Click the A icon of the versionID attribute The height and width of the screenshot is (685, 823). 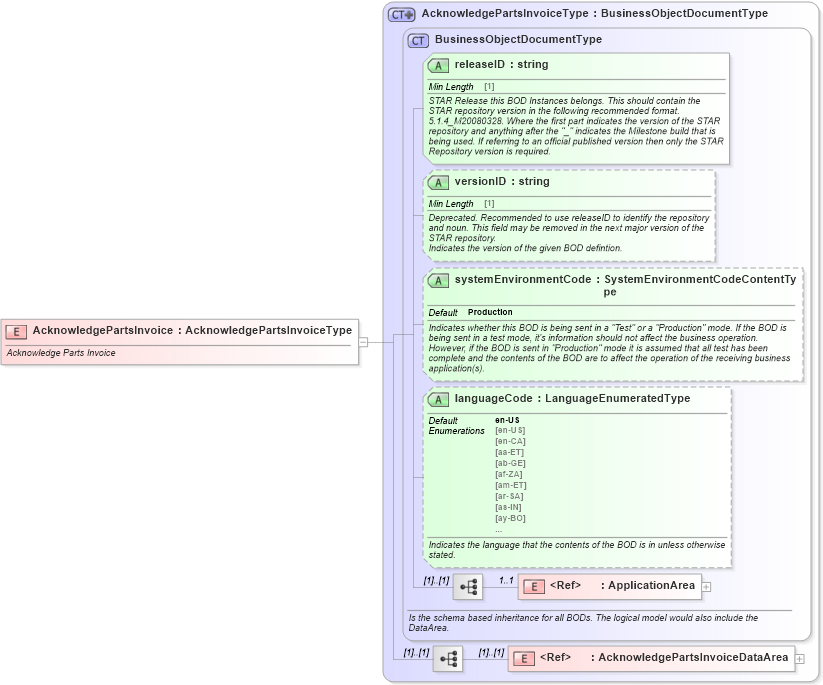coord(437,182)
